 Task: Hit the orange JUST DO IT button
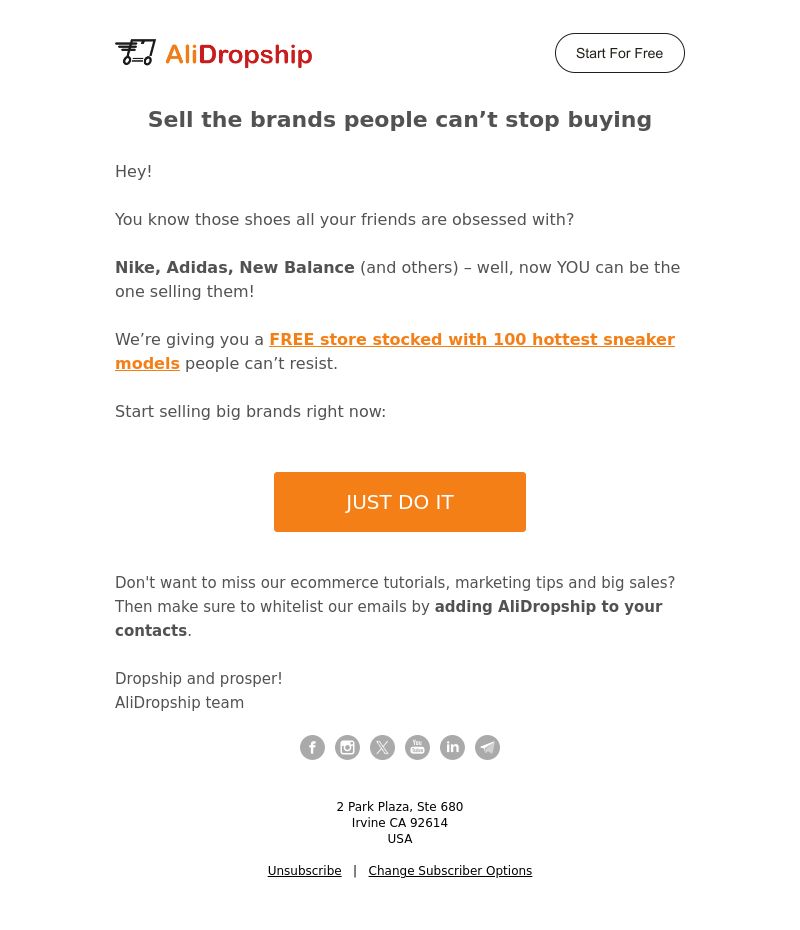click(400, 502)
